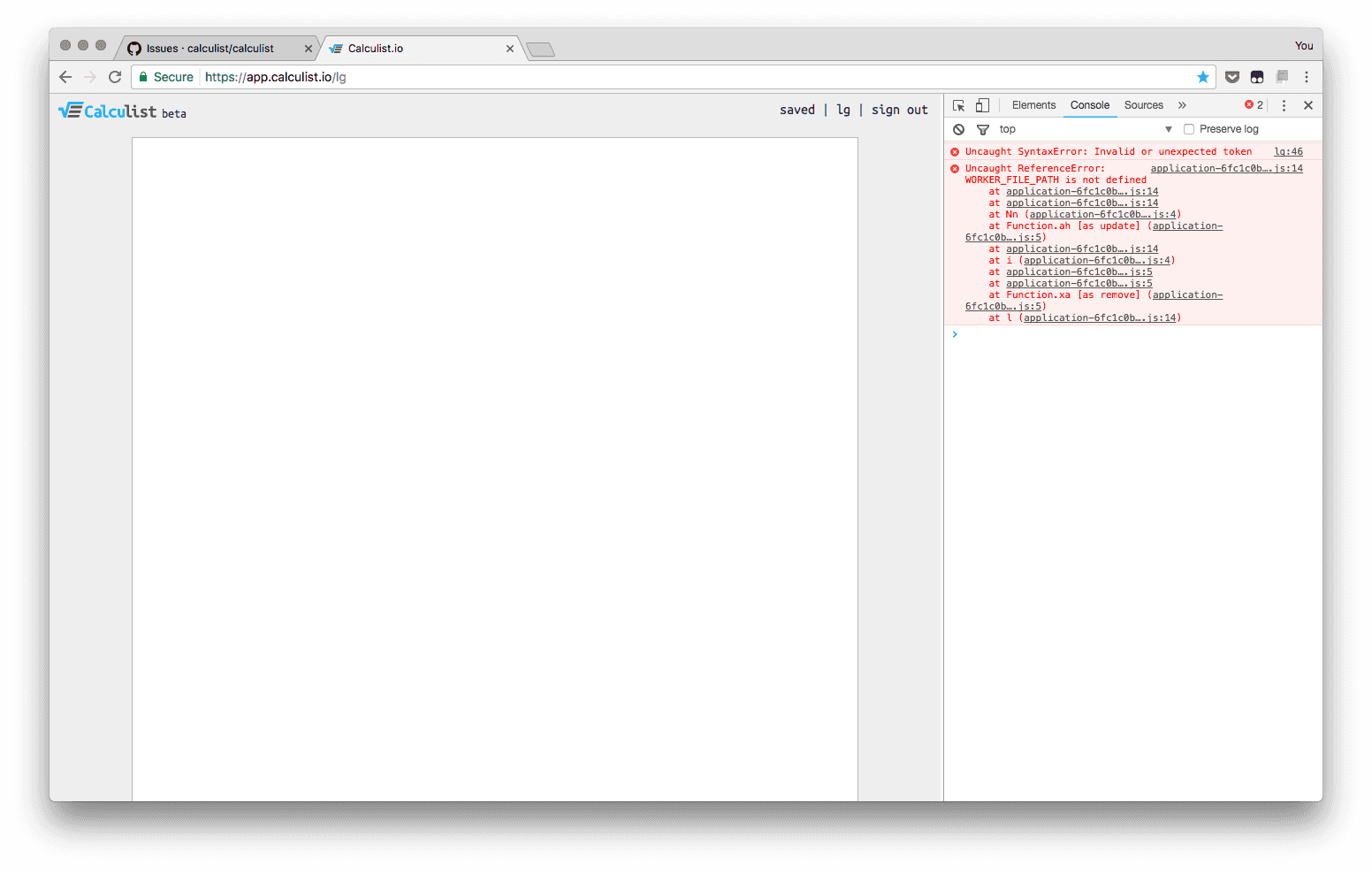Click the saved status link

797,110
